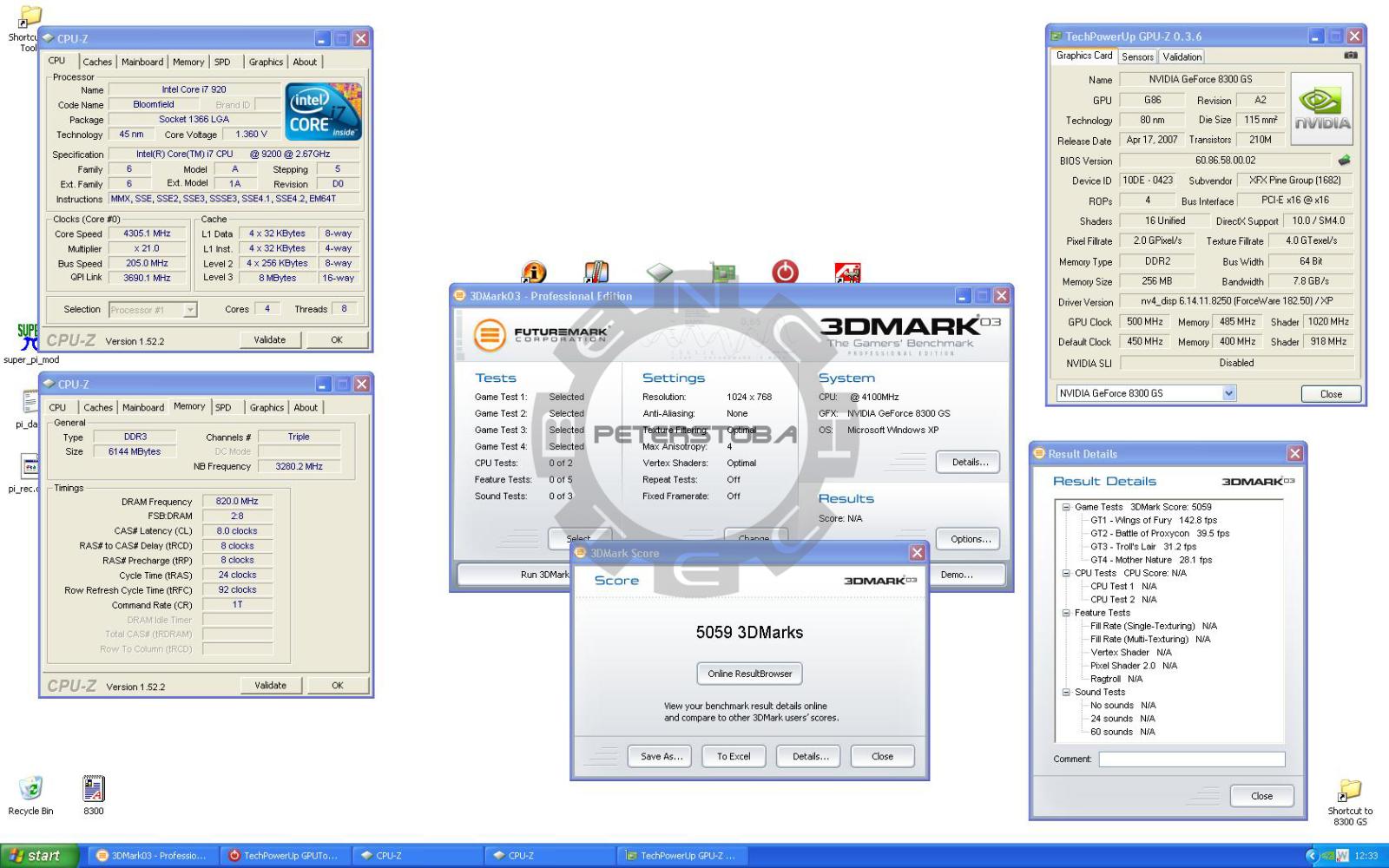The height and width of the screenshot is (868, 1389).
Task: Click Details... in 3DMark Score dialog
Action: (810, 757)
